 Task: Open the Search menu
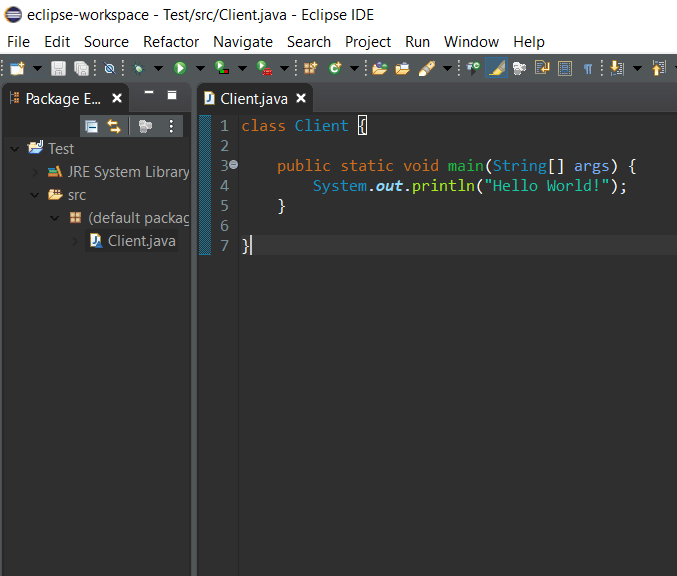click(x=309, y=42)
